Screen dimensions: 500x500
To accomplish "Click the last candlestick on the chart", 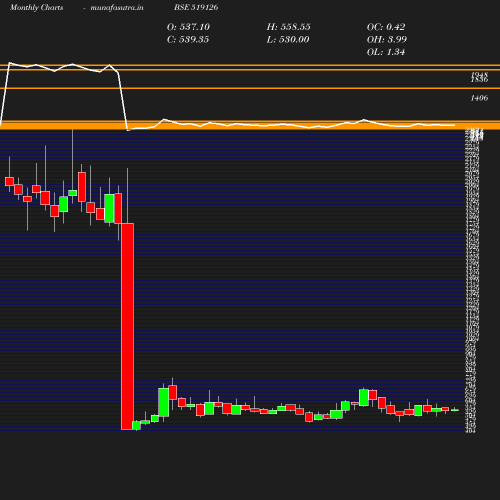I will pos(455,410).
